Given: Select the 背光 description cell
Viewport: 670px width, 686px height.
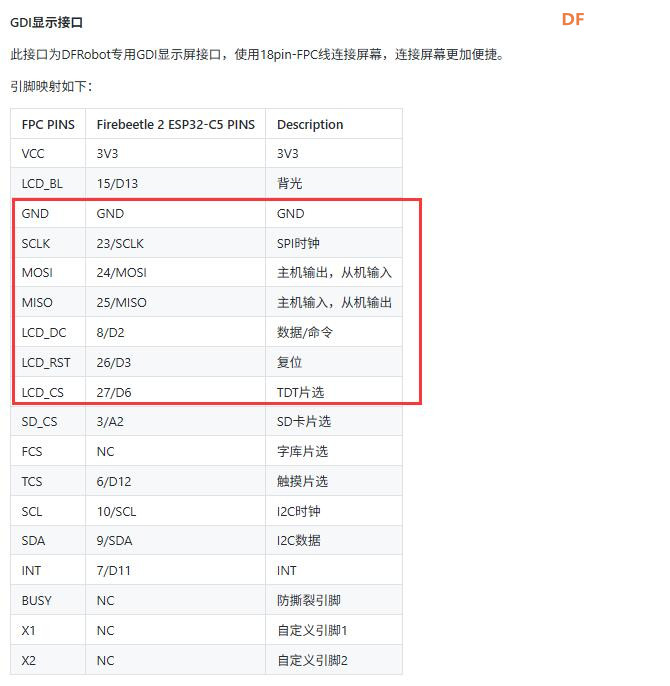Looking at the screenshot, I should 289,184.
